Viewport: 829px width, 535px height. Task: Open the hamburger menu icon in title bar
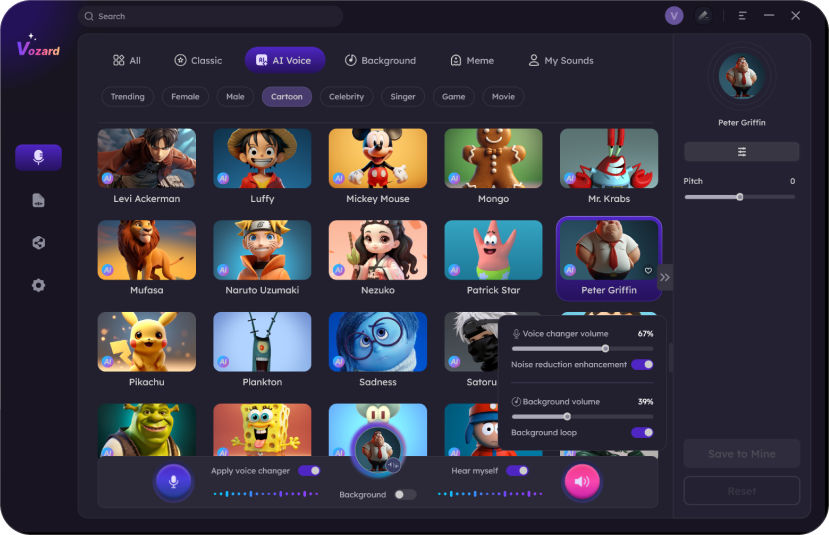(742, 16)
